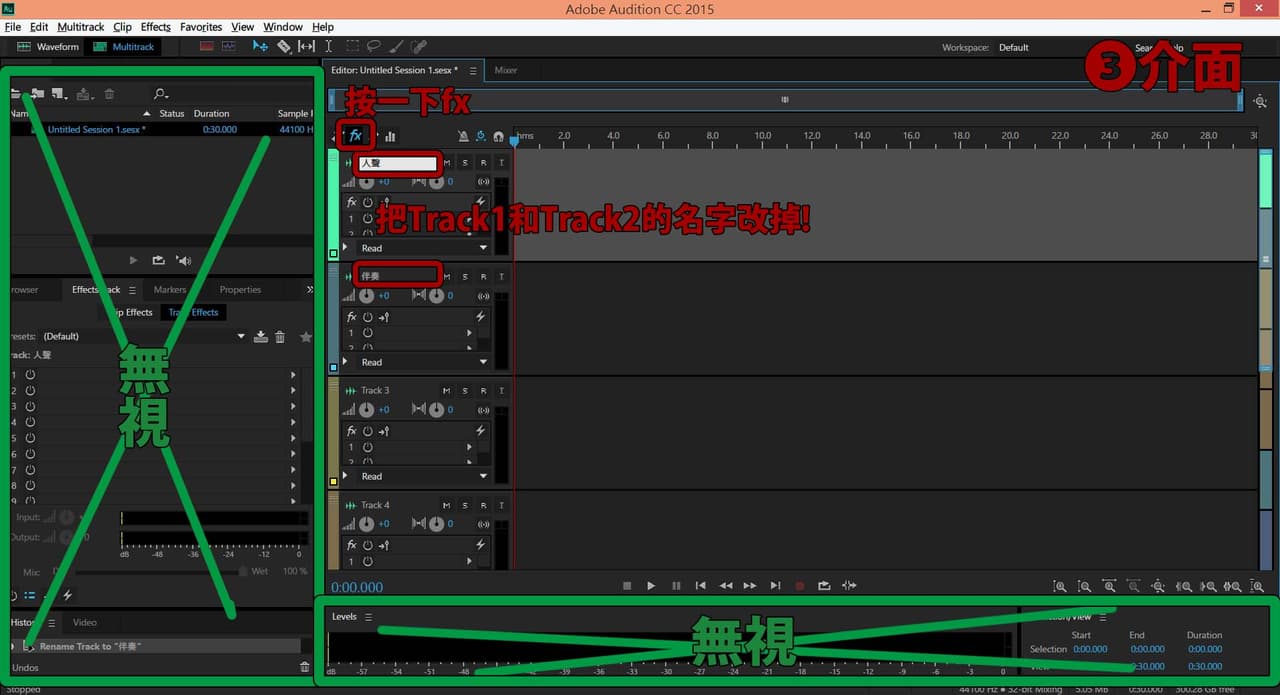Screen dimensions: 1280x695
Task: Switch to the Mixer tab
Action: pos(506,70)
